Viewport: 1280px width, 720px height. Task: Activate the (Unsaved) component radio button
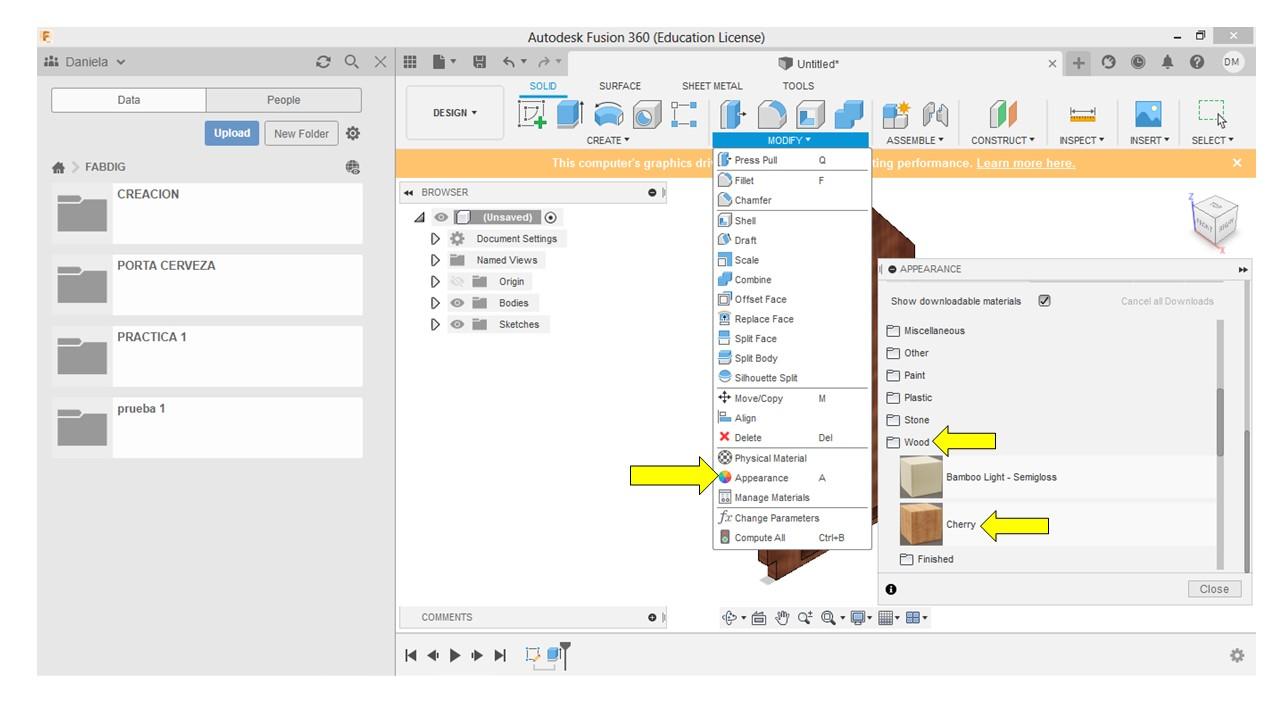(x=551, y=217)
